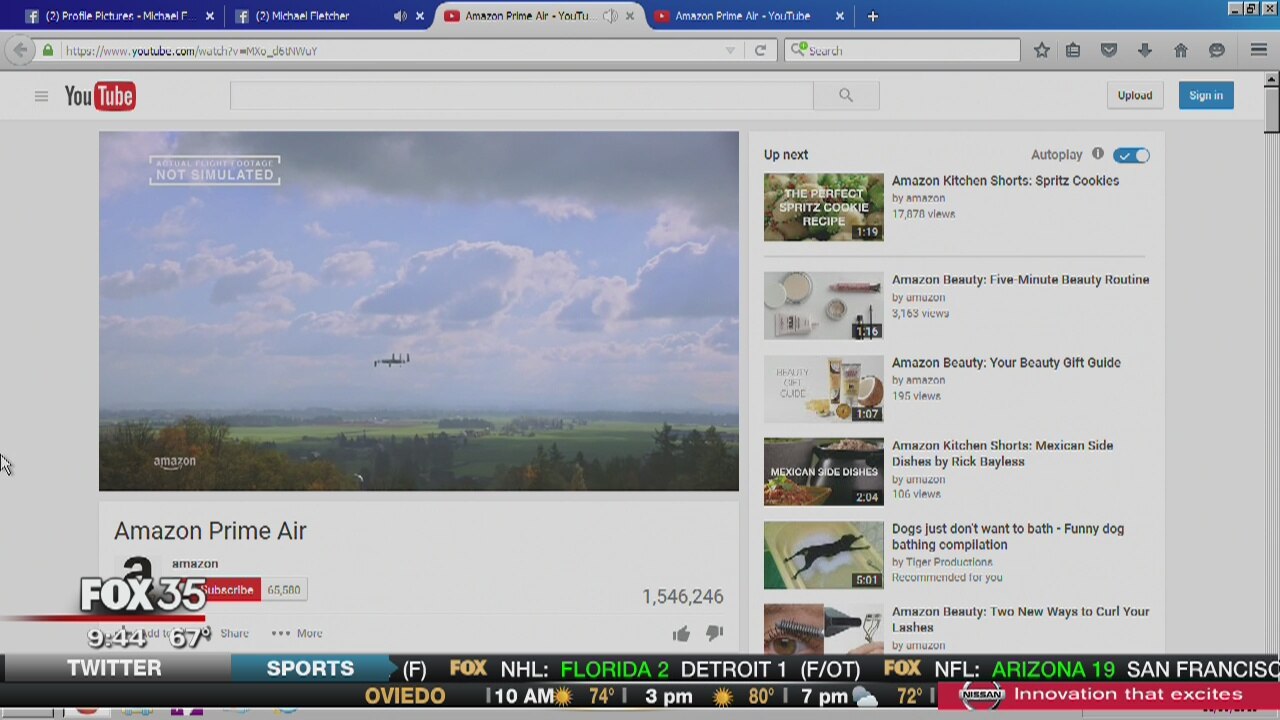The width and height of the screenshot is (1280, 720).
Task: Turn off the Autoplay switch
Action: pos(1132,155)
